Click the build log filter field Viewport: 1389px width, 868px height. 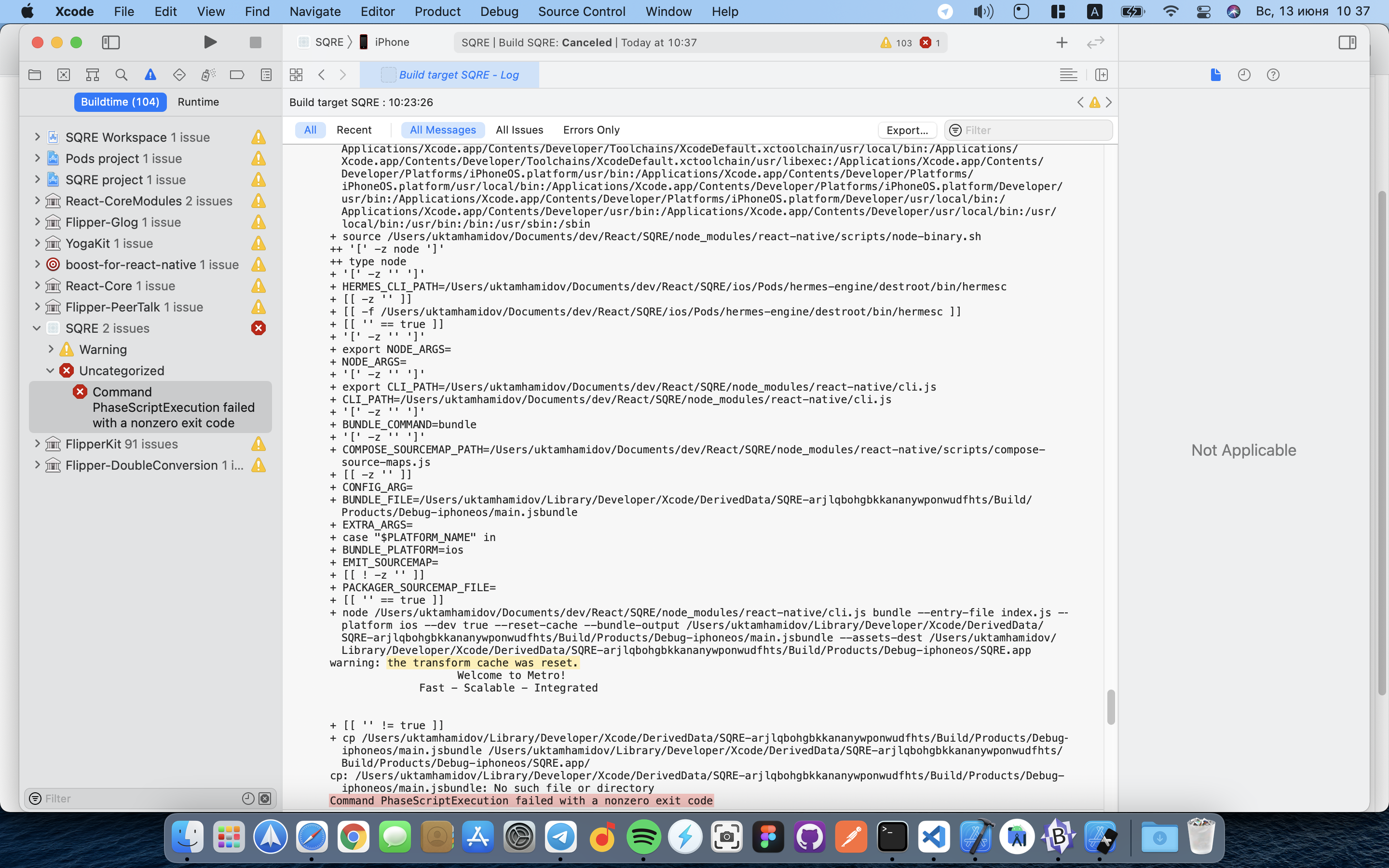point(1029,130)
